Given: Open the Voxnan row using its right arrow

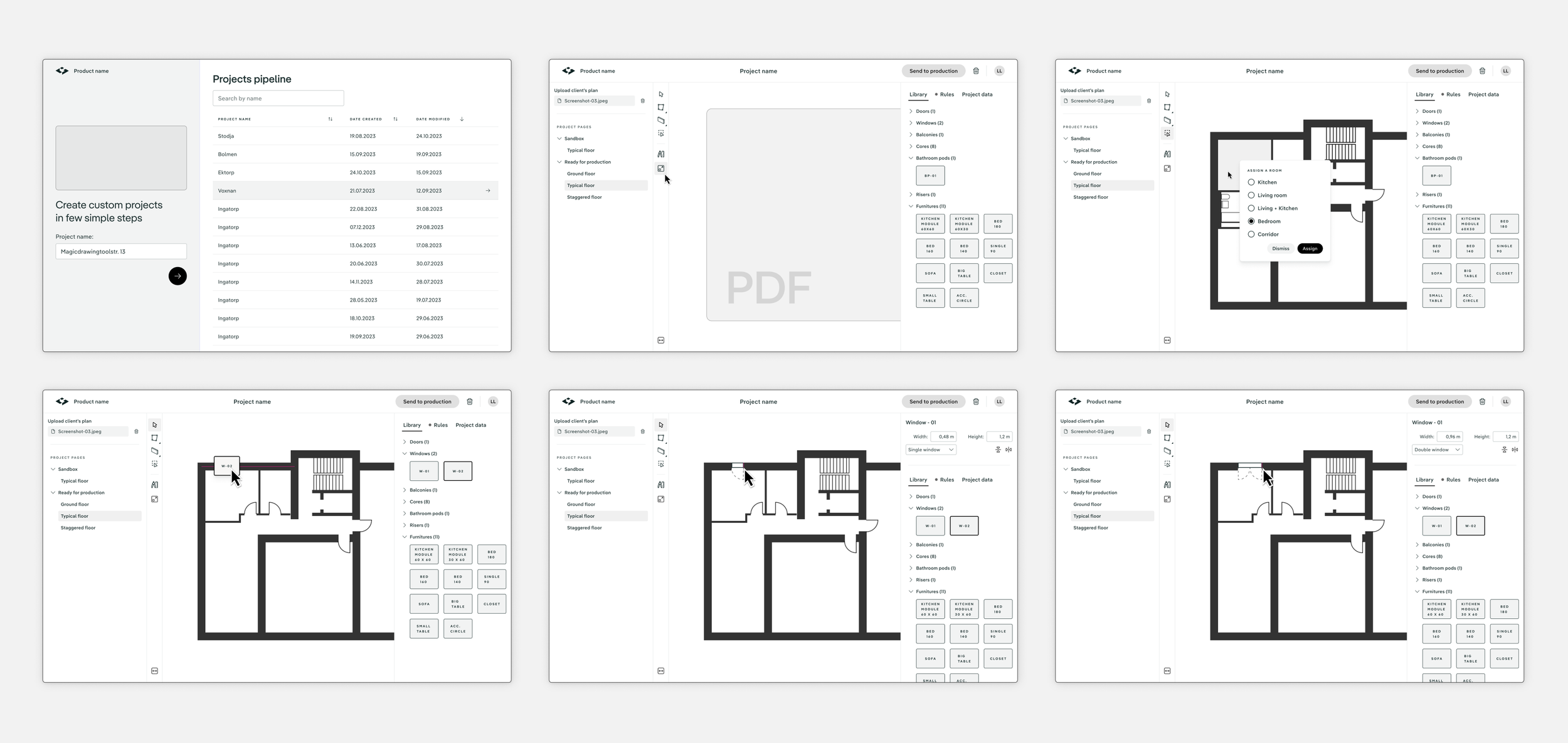Looking at the screenshot, I should coord(488,191).
